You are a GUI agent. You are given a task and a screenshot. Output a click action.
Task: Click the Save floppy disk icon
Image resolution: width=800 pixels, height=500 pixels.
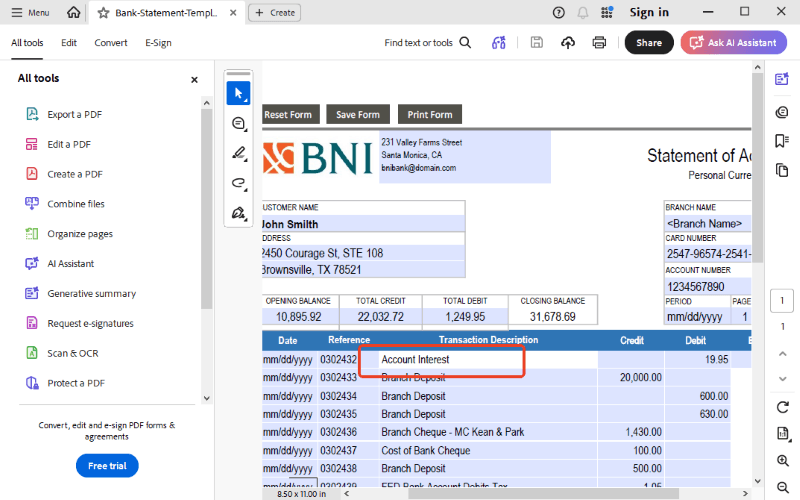537,43
